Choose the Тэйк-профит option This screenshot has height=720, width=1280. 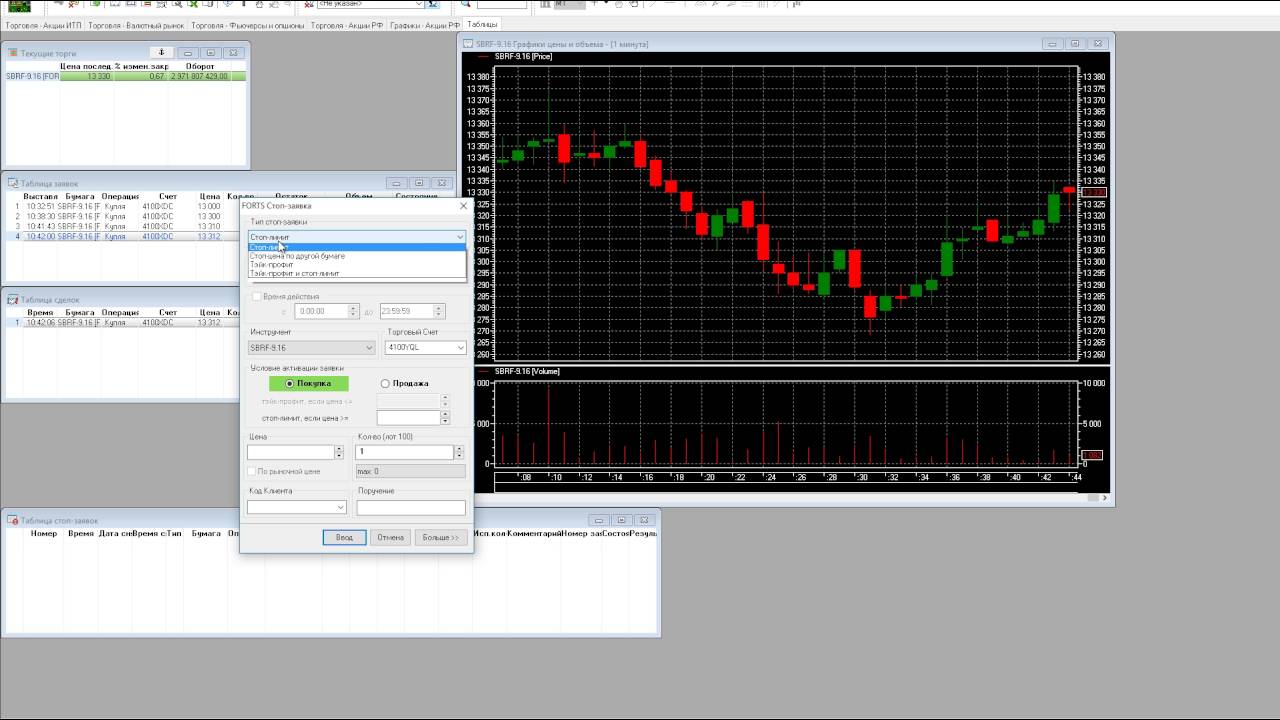point(357,264)
